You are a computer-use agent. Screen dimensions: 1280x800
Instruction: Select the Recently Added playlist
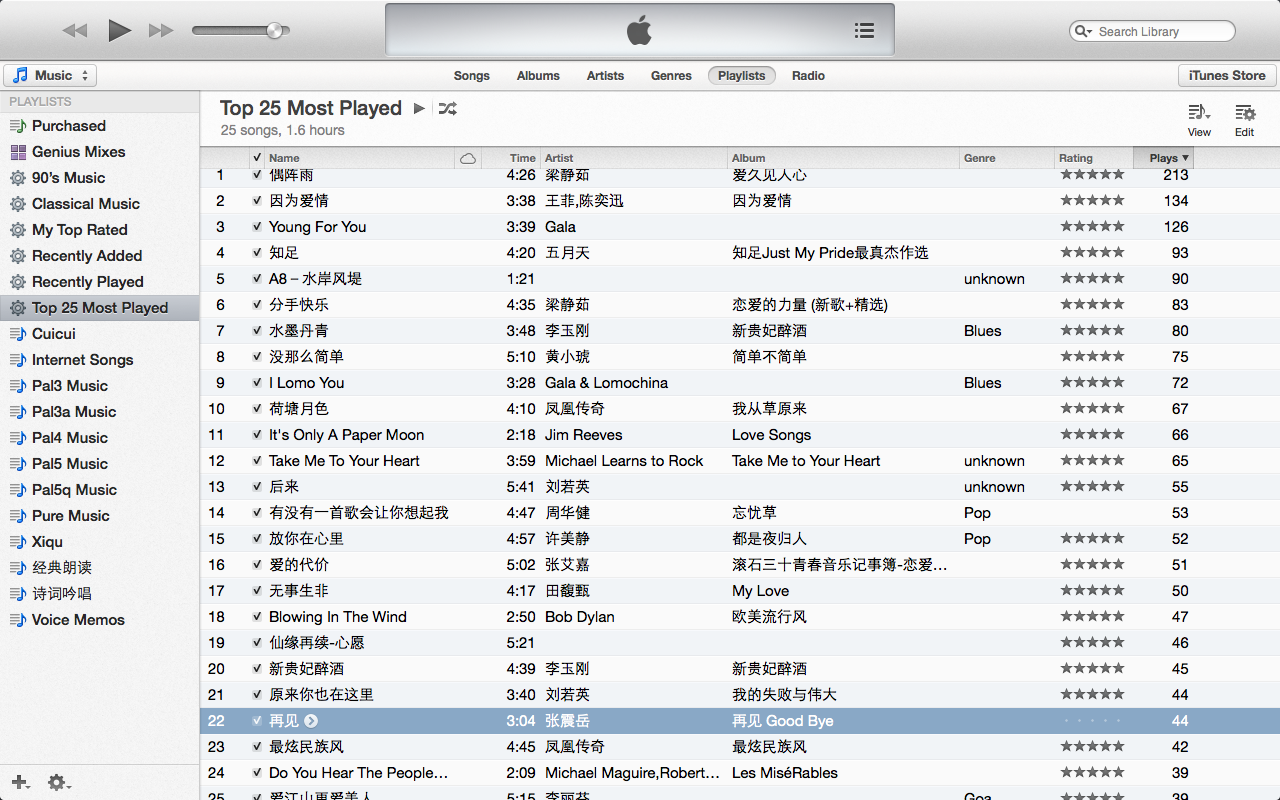click(x=100, y=256)
